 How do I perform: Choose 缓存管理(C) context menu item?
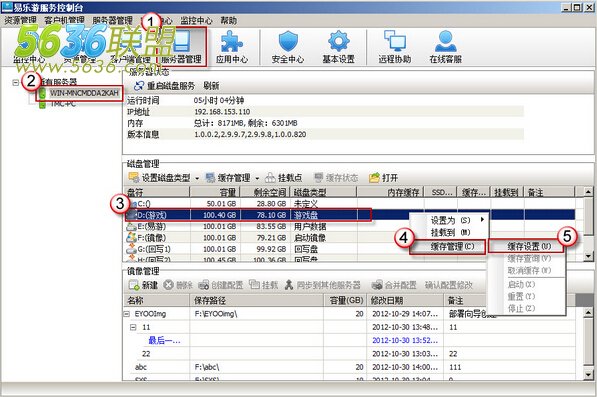click(448, 247)
